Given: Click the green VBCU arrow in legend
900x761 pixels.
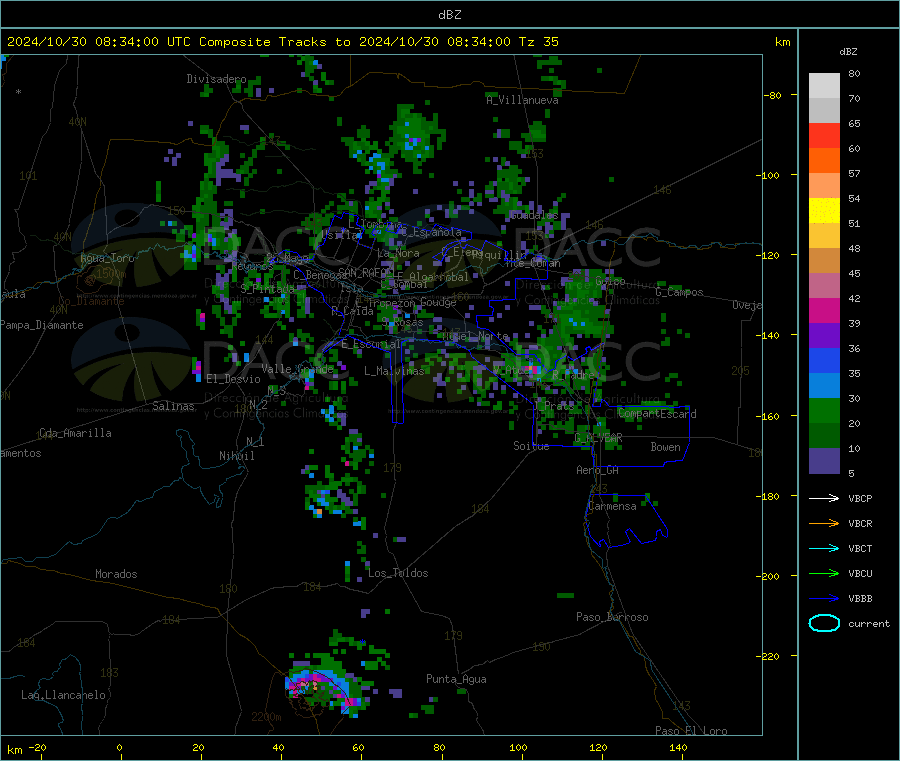Looking at the screenshot, I should (x=824, y=573).
